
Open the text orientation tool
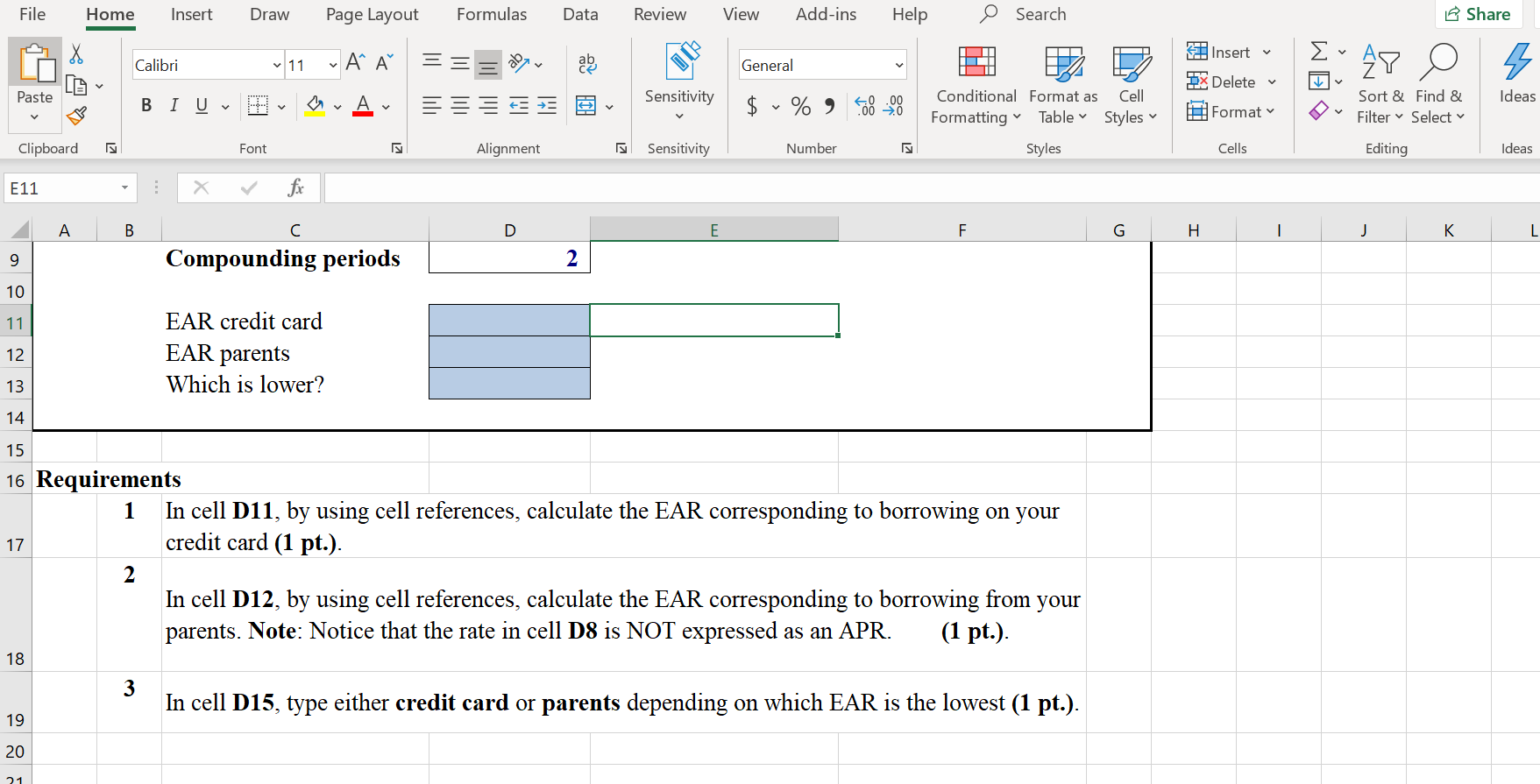[519, 63]
